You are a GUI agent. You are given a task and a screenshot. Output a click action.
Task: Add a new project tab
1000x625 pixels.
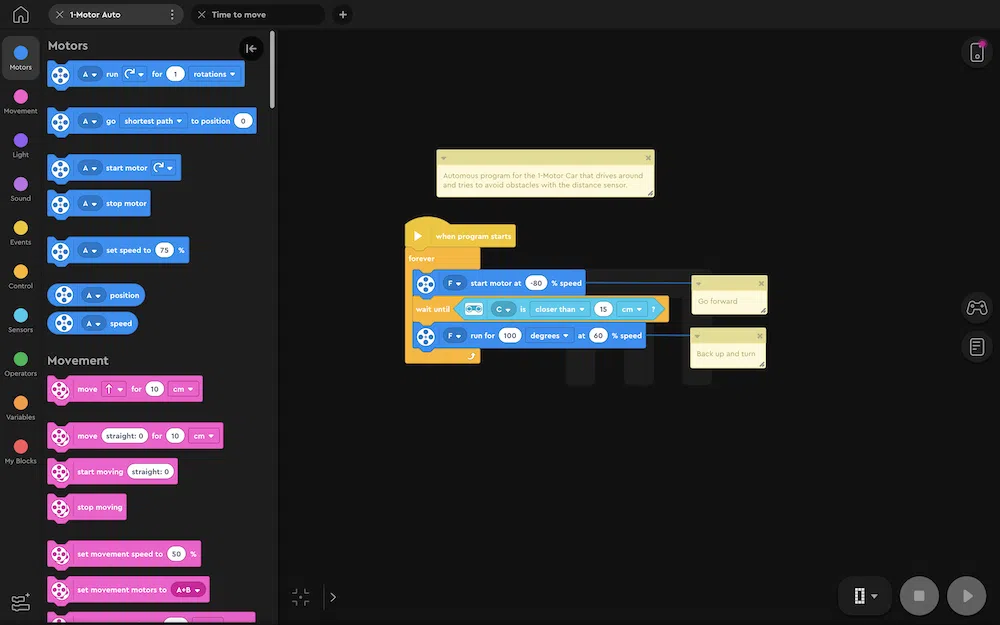pyautogui.click(x=343, y=15)
